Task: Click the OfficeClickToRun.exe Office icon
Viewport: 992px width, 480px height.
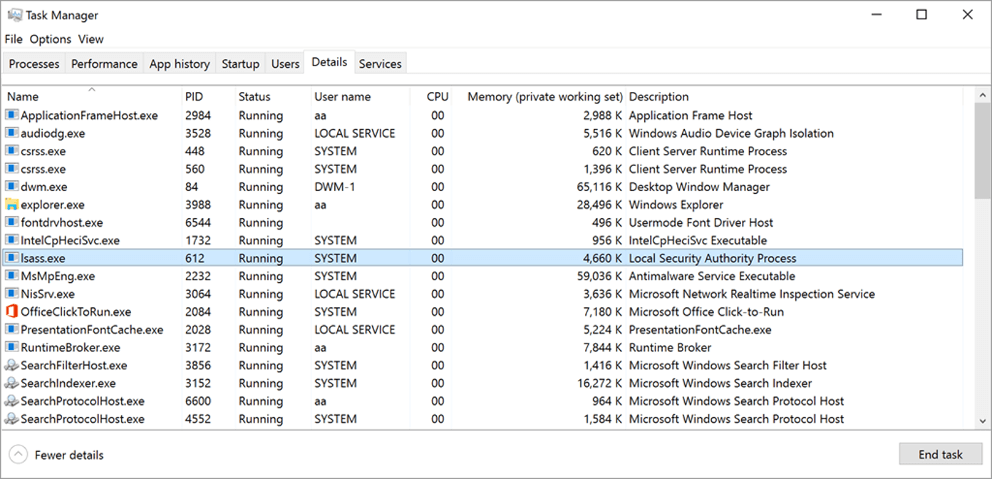Action: (12, 312)
